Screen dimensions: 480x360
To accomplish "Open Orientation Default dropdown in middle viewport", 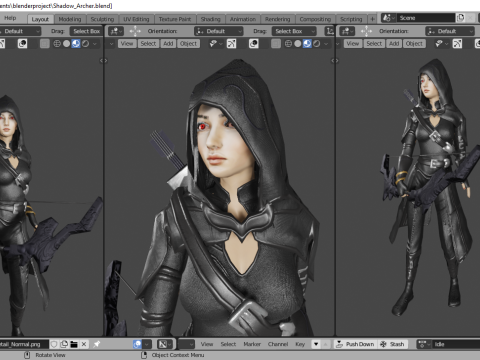I will [x=219, y=31].
